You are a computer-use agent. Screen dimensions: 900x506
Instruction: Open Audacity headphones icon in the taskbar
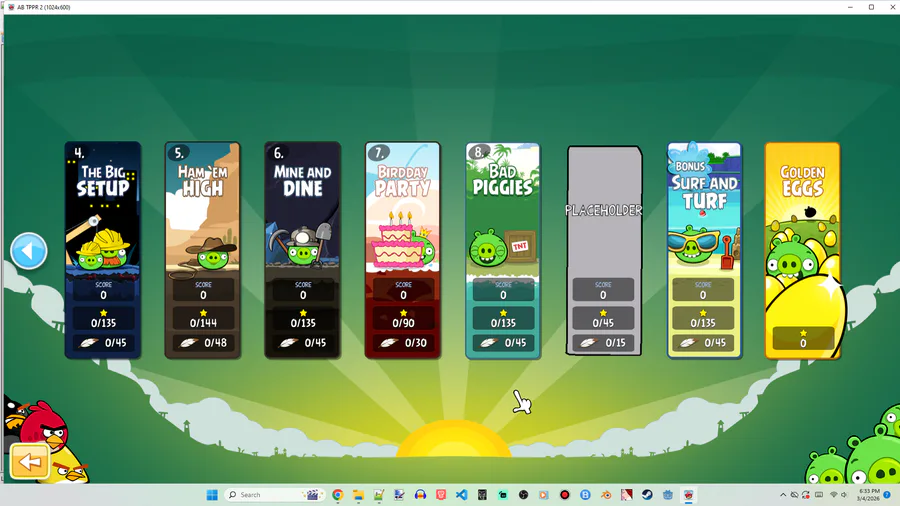point(420,495)
